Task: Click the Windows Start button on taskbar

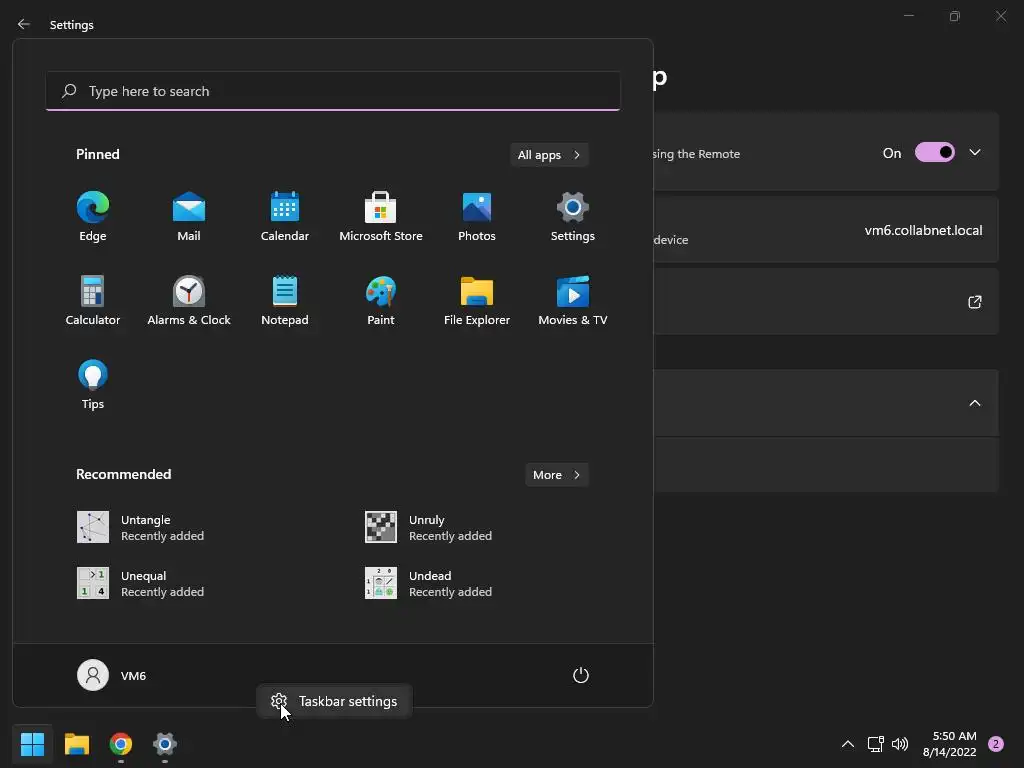Action: (x=32, y=744)
